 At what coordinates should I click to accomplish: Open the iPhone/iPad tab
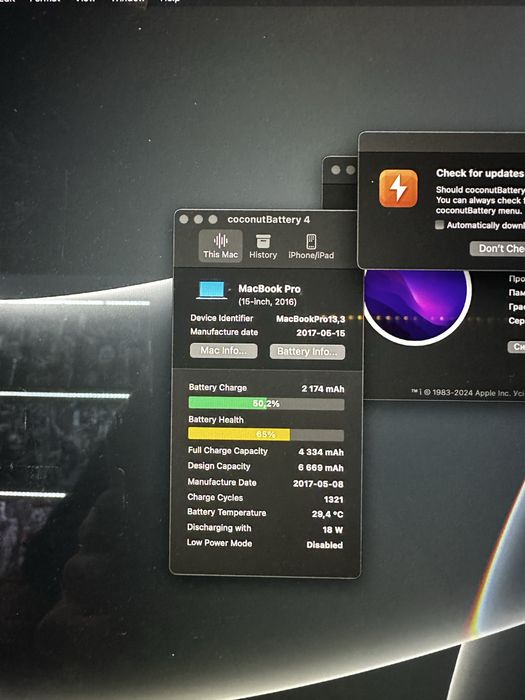point(311,246)
